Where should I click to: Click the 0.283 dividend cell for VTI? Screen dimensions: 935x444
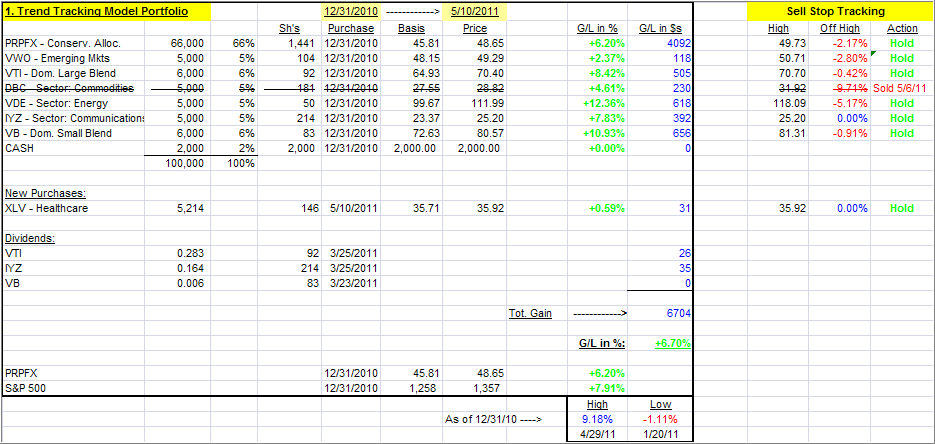tap(178, 253)
